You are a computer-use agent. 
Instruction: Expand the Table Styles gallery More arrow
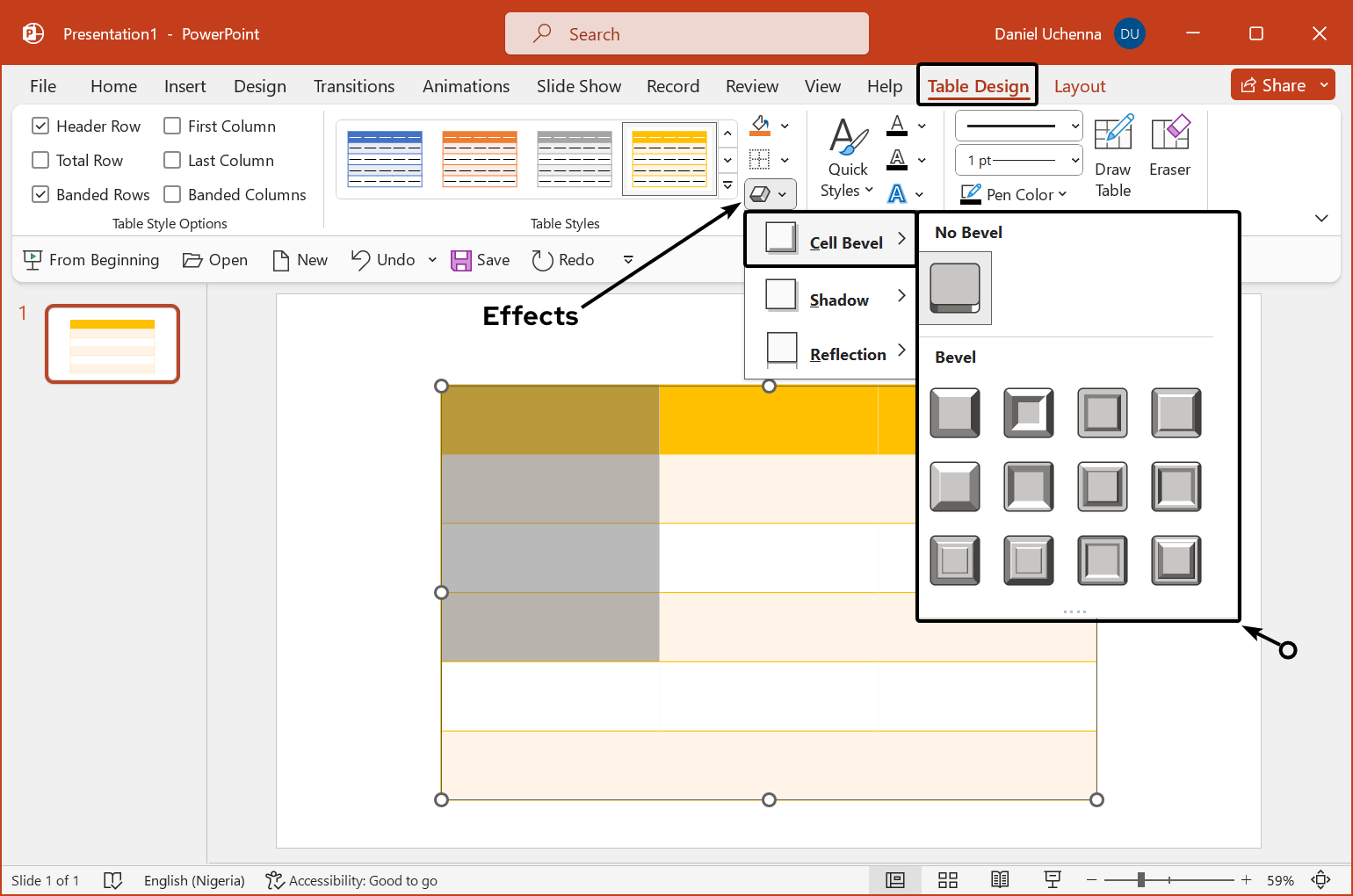tap(727, 185)
